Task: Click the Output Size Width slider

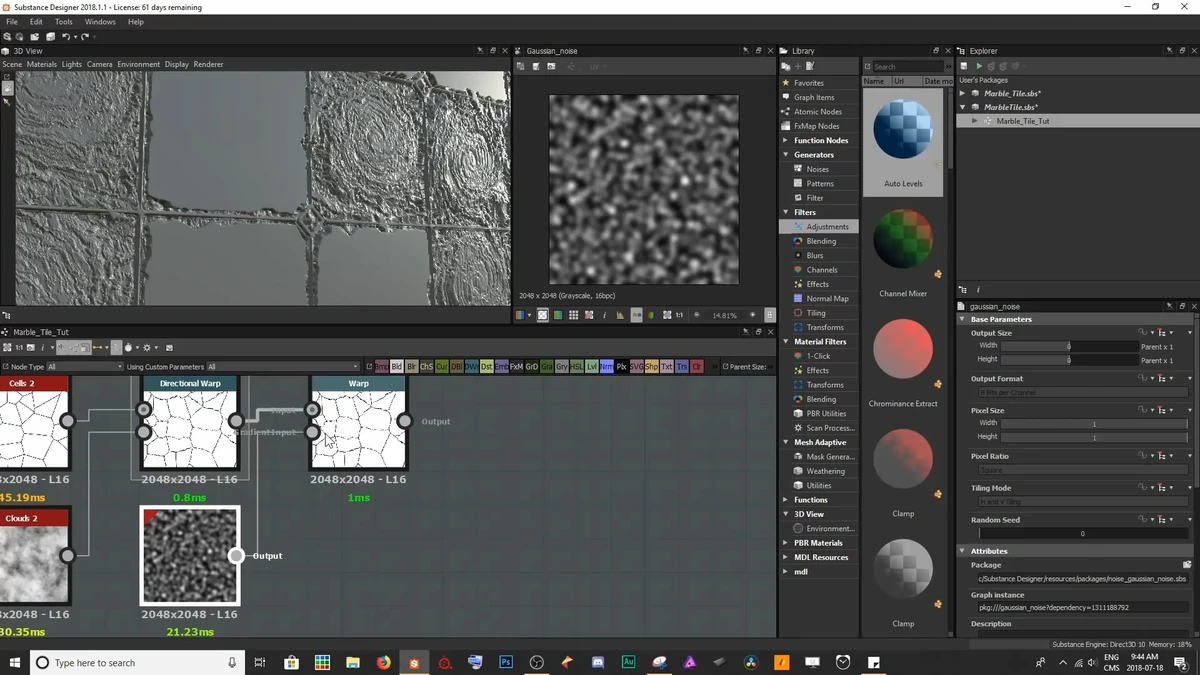Action: pos(1068,346)
